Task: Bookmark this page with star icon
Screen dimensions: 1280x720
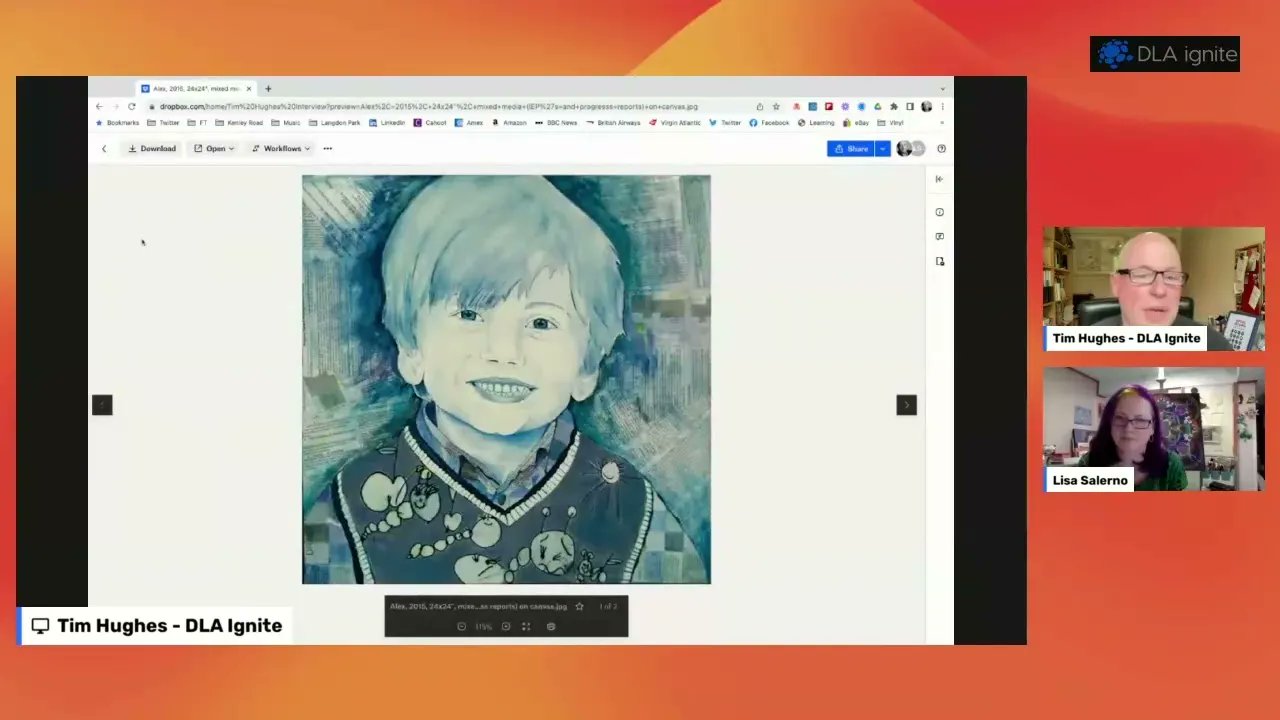Action: pyautogui.click(x=776, y=106)
